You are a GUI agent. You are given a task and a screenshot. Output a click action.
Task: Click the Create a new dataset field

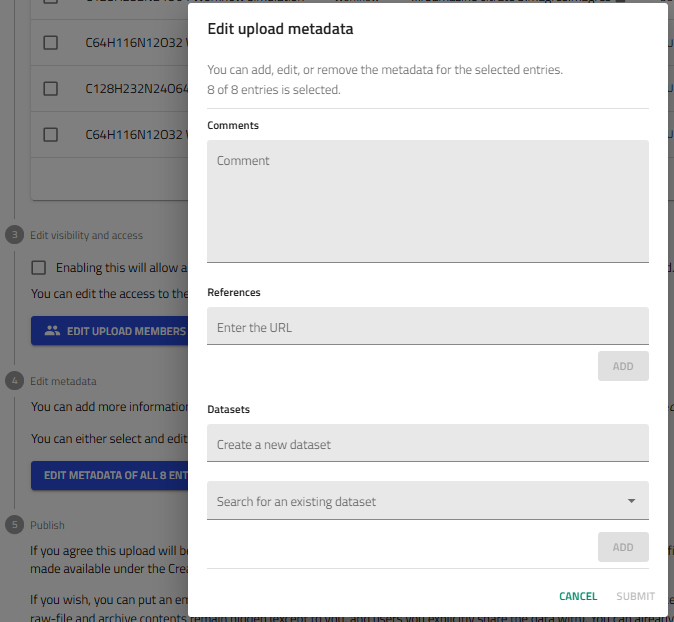click(428, 443)
